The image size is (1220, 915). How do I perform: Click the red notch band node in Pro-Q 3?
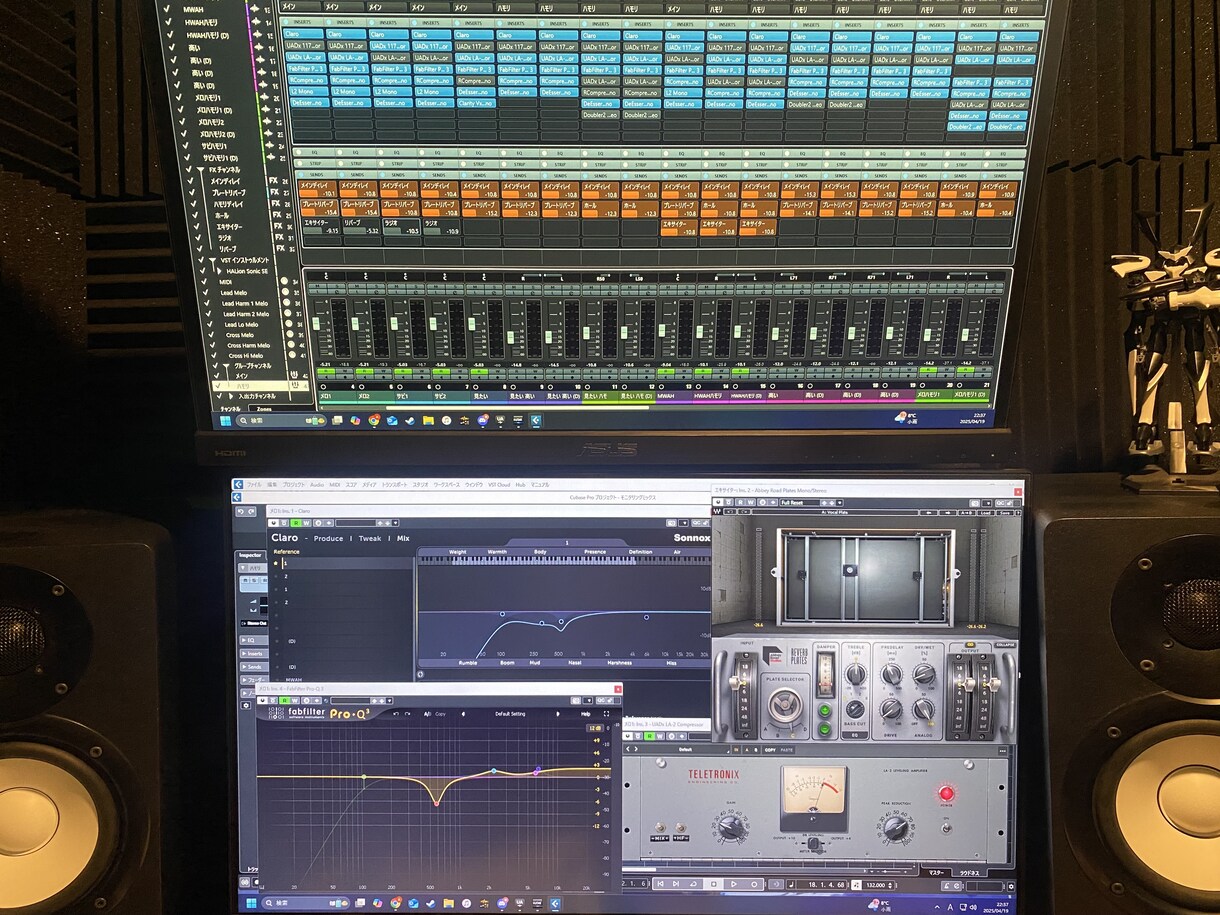(x=436, y=802)
